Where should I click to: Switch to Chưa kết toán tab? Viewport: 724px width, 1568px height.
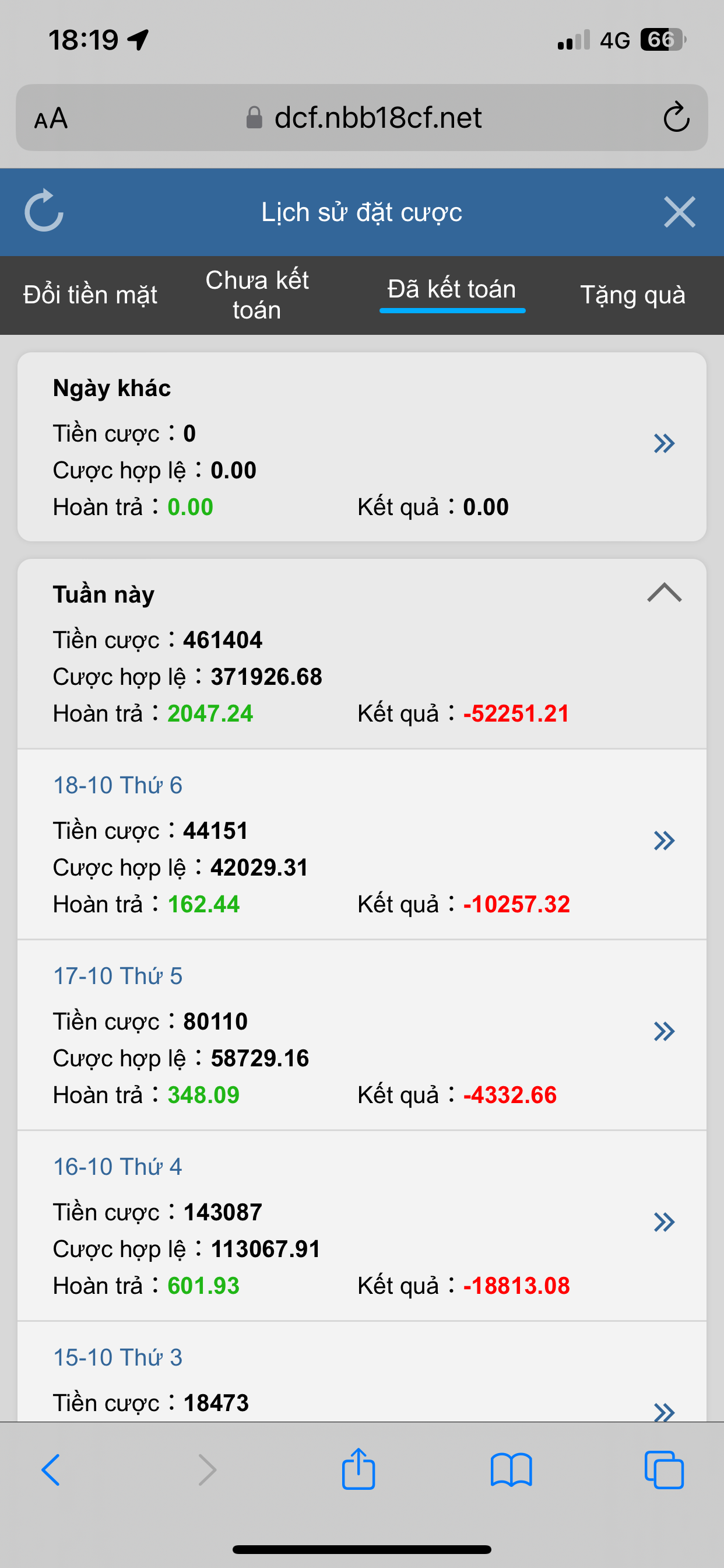[x=256, y=295]
